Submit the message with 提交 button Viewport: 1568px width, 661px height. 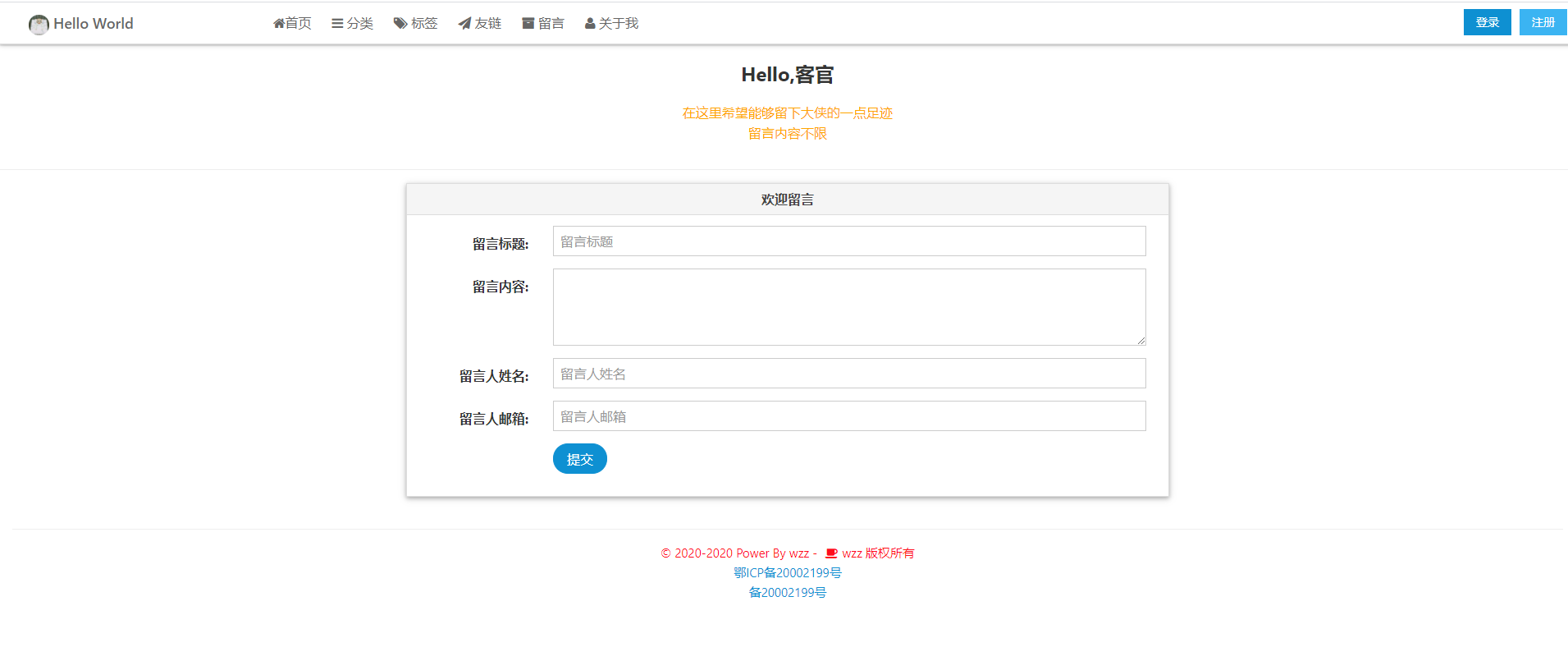point(579,459)
